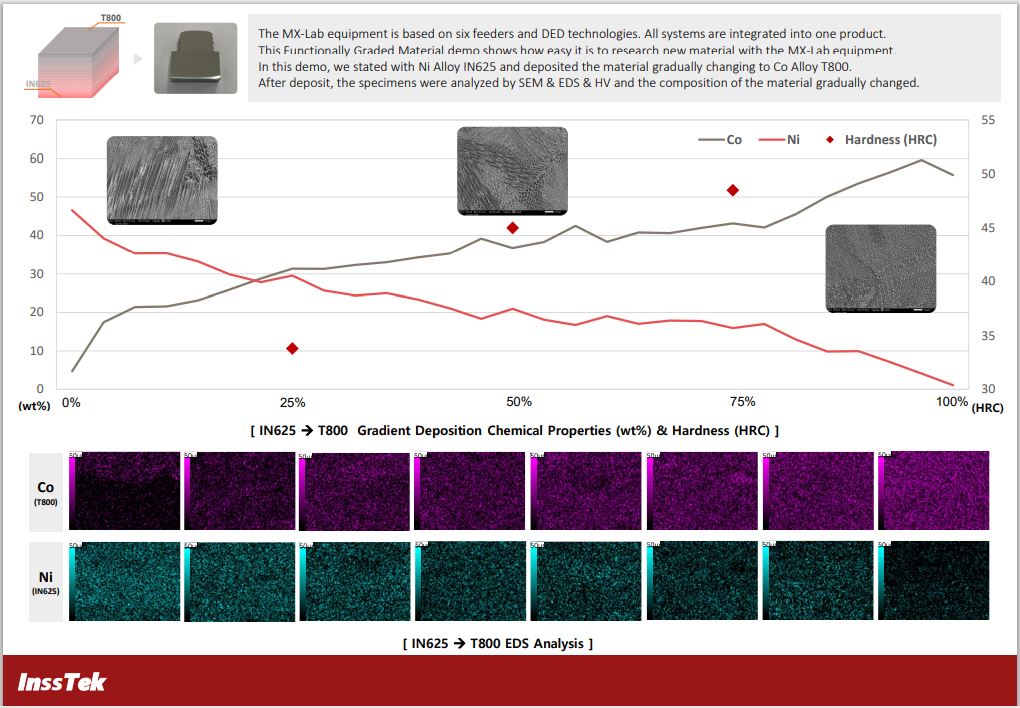Click the (wt%) unit label under the left axis
Screen dimensions: 1020x708
point(34,406)
